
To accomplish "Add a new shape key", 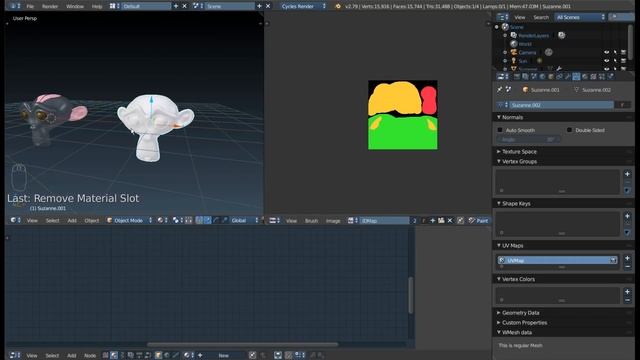I will pos(627,216).
